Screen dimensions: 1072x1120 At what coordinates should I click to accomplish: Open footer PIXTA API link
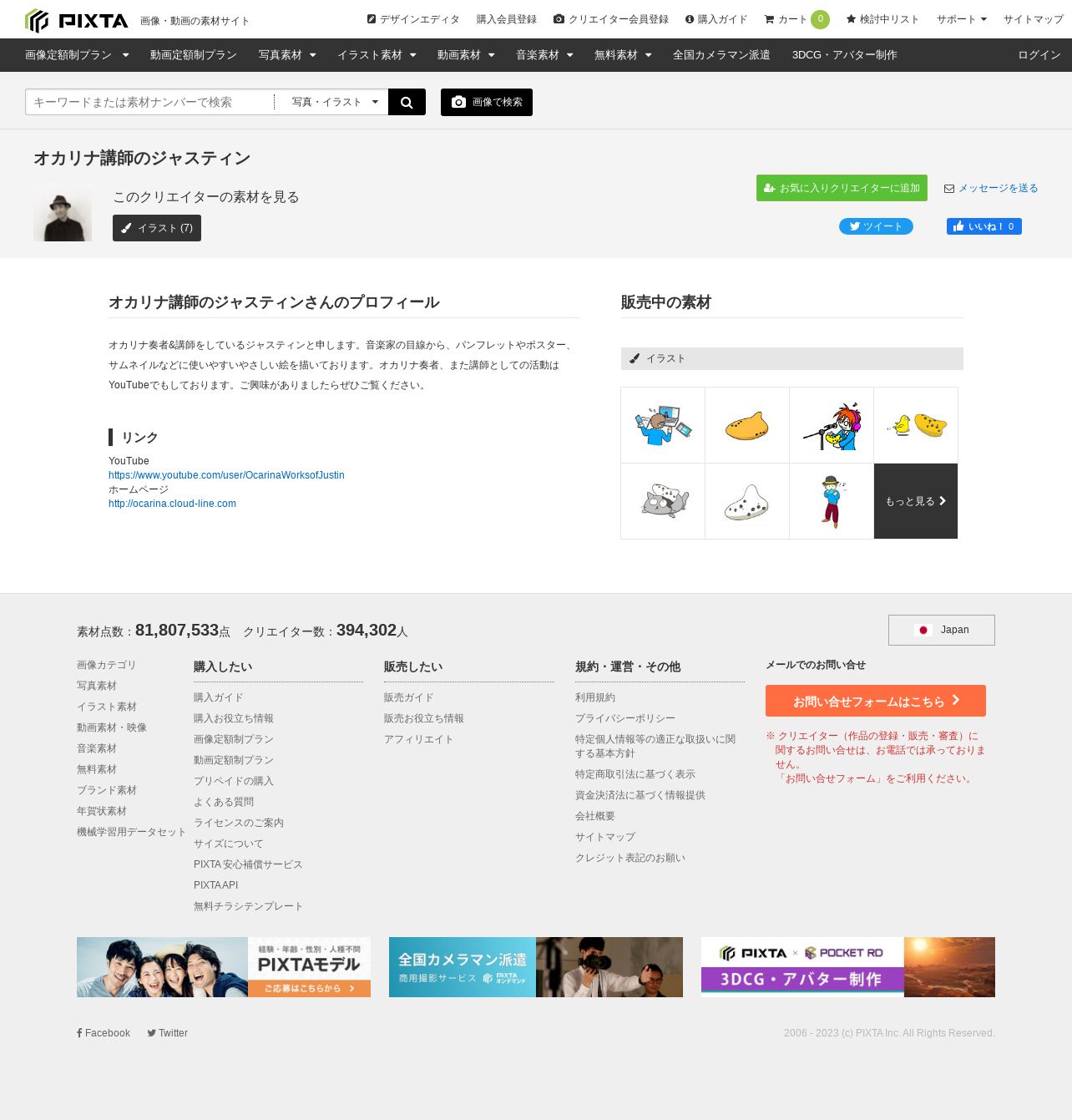pos(216,885)
